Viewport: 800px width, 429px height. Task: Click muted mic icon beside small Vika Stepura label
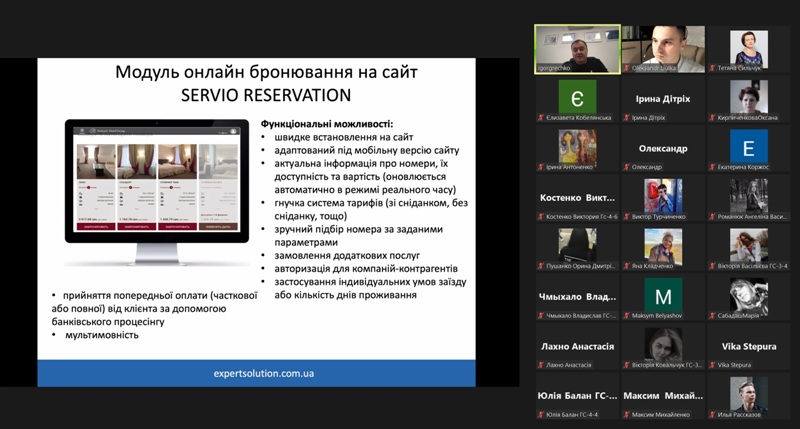[712, 365]
